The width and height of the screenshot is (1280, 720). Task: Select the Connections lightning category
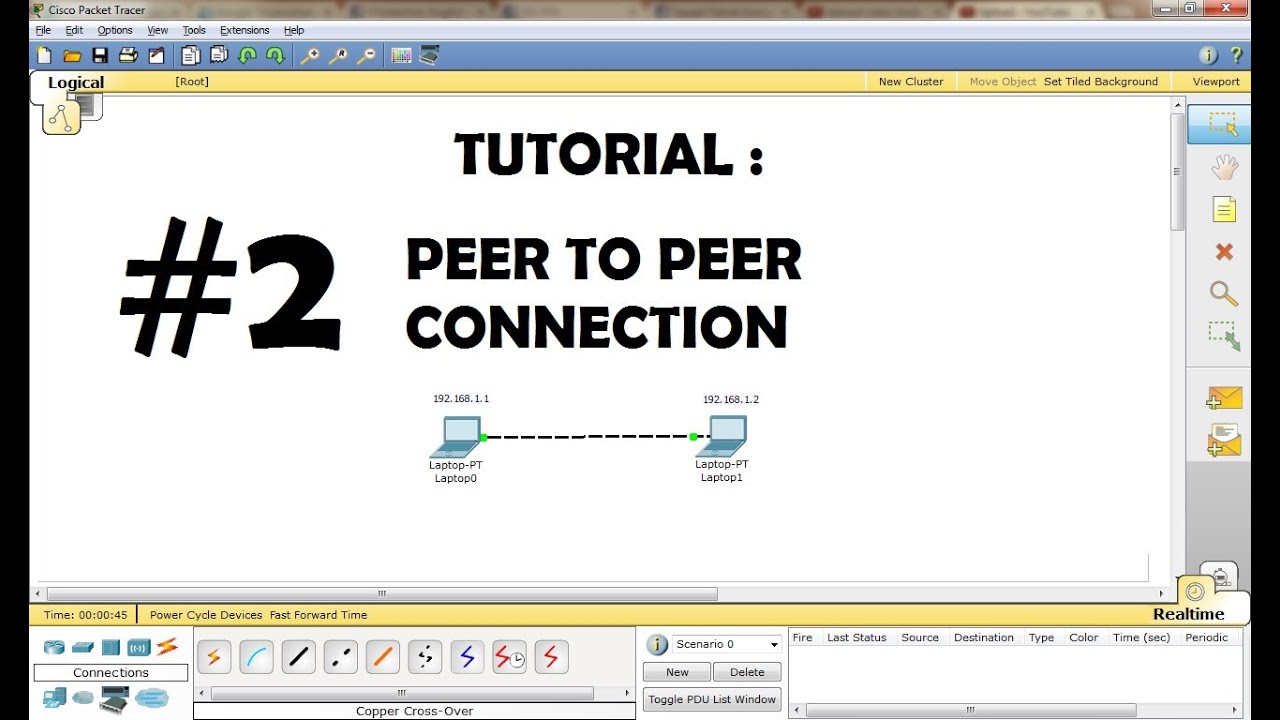167,646
